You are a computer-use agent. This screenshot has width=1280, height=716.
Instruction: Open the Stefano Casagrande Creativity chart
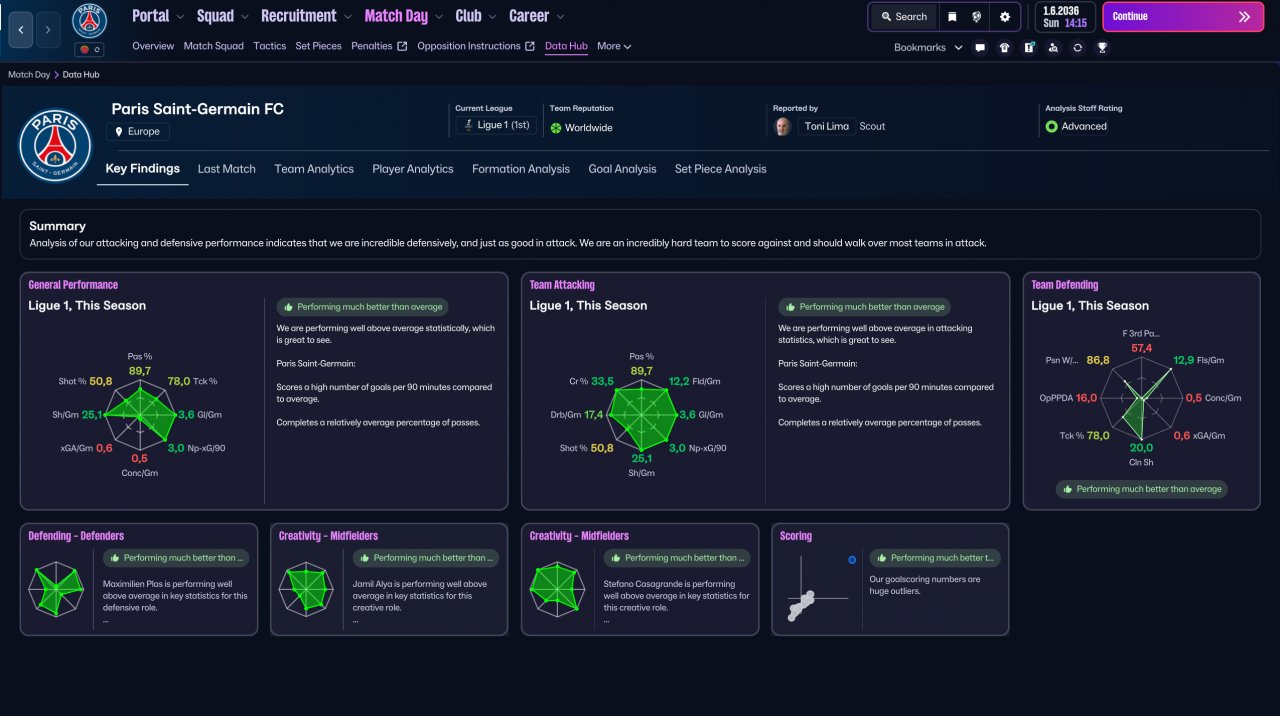tap(557, 588)
